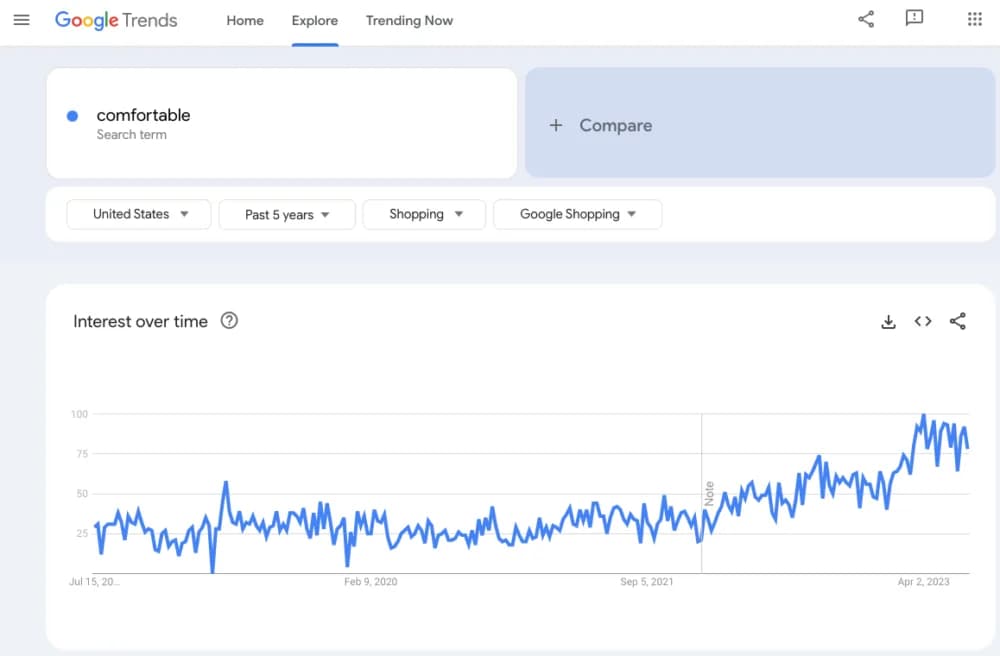The image size is (1000, 656).
Task: Show help for Interest over time
Action: coord(229,321)
